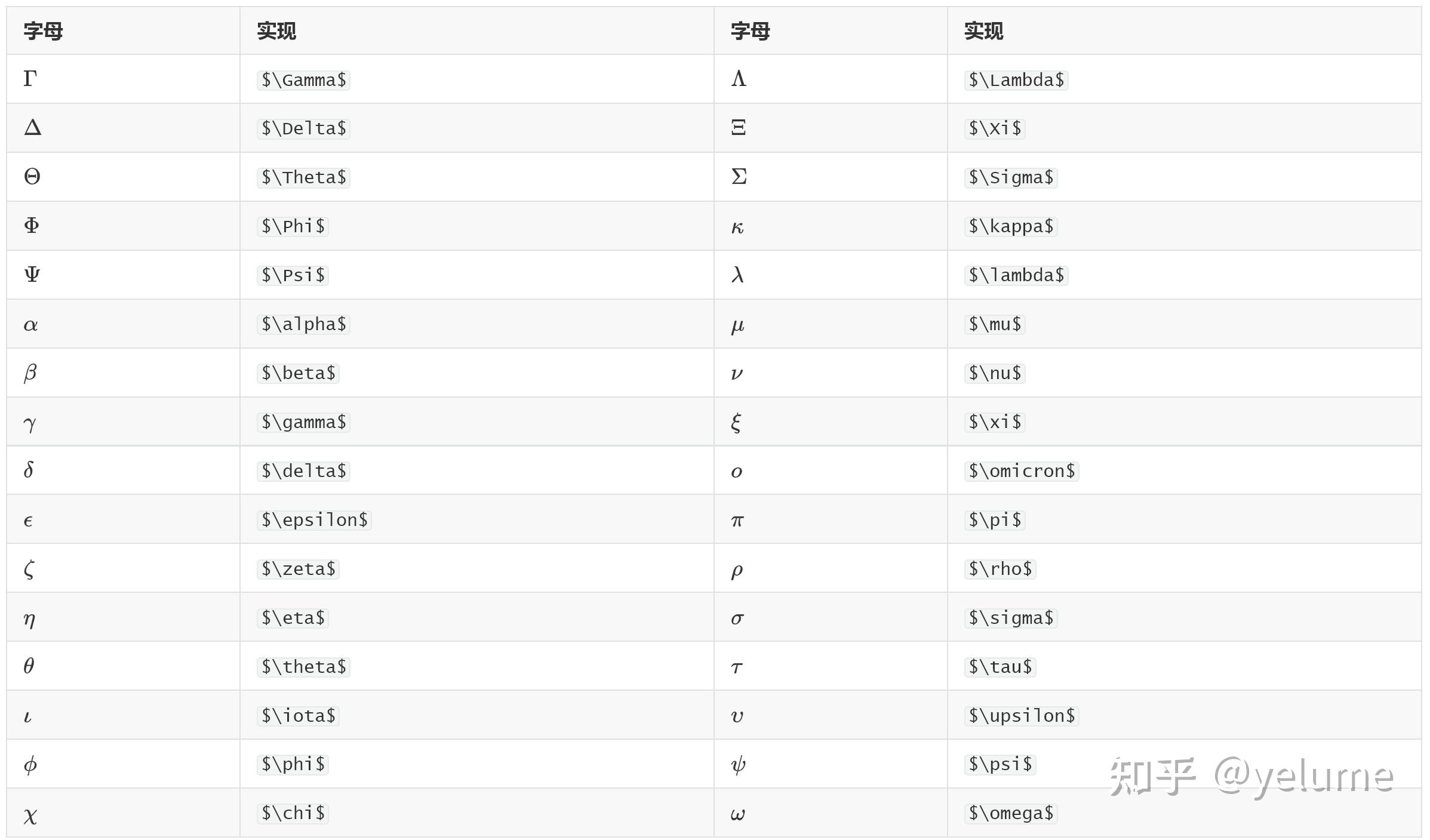Select the lowercase pi symbol

(737, 521)
